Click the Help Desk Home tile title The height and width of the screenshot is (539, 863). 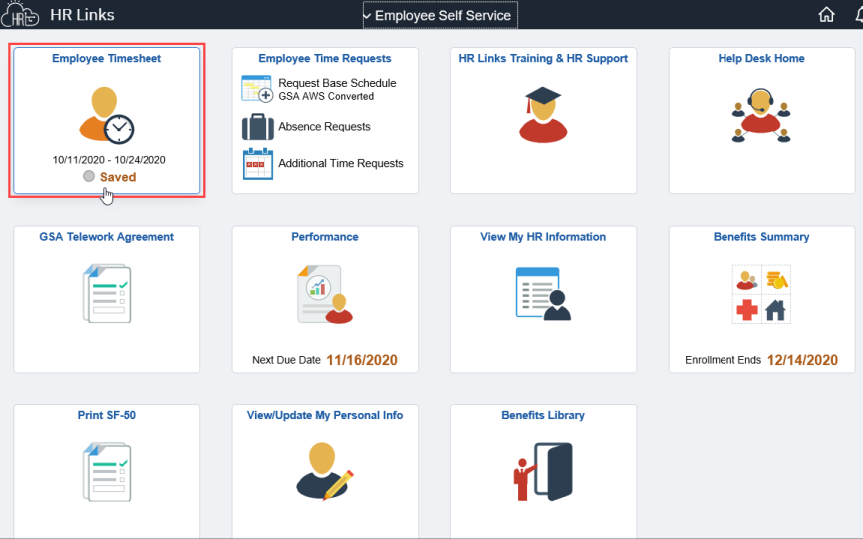pos(761,58)
